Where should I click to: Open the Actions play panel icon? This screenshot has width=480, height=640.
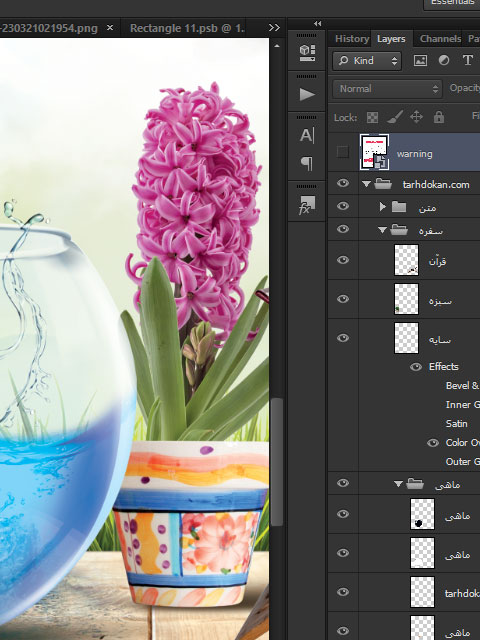(307, 94)
